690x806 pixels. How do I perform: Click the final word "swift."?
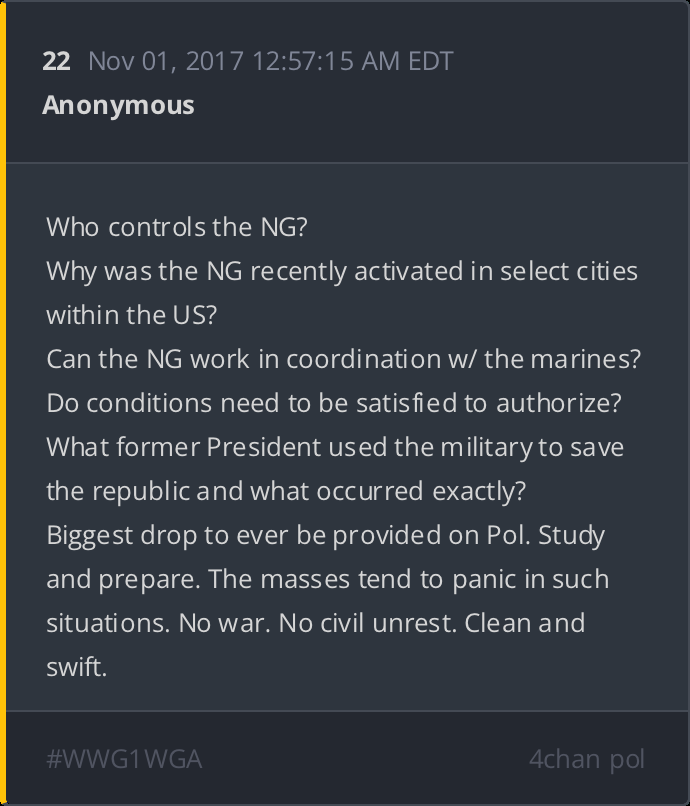coord(76,667)
